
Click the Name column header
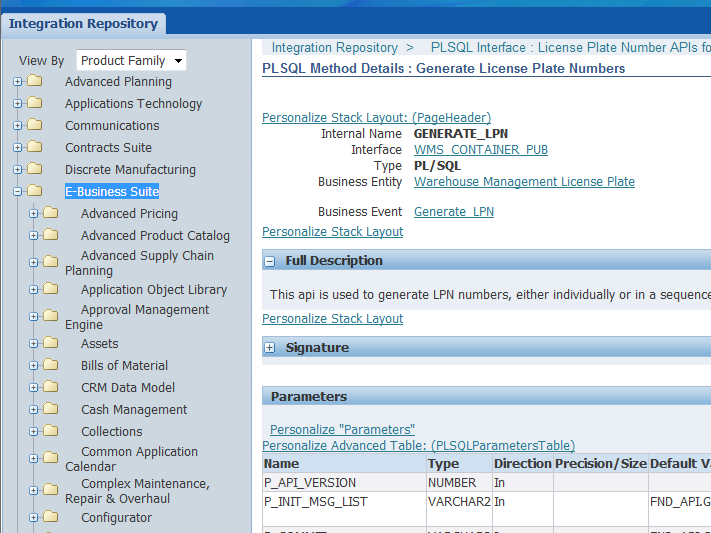pyautogui.click(x=344, y=464)
